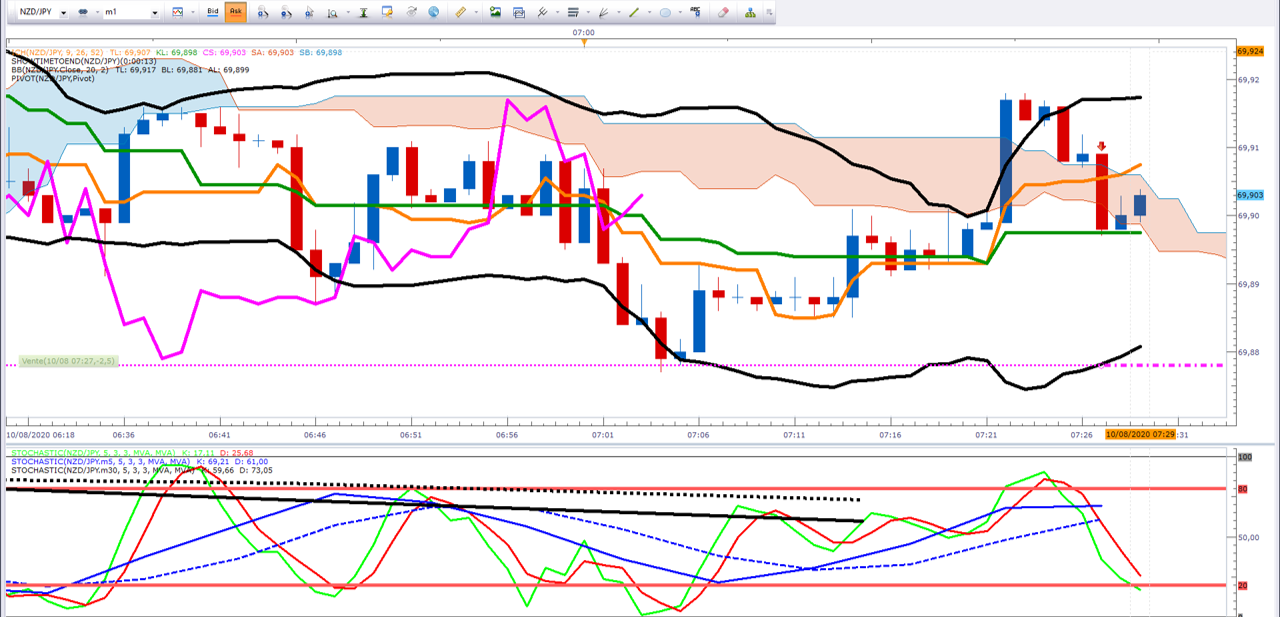This screenshot has width=1280, height=617.
Task: Expand the trend line dropdown arrow
Action: (x=650, y=12)
